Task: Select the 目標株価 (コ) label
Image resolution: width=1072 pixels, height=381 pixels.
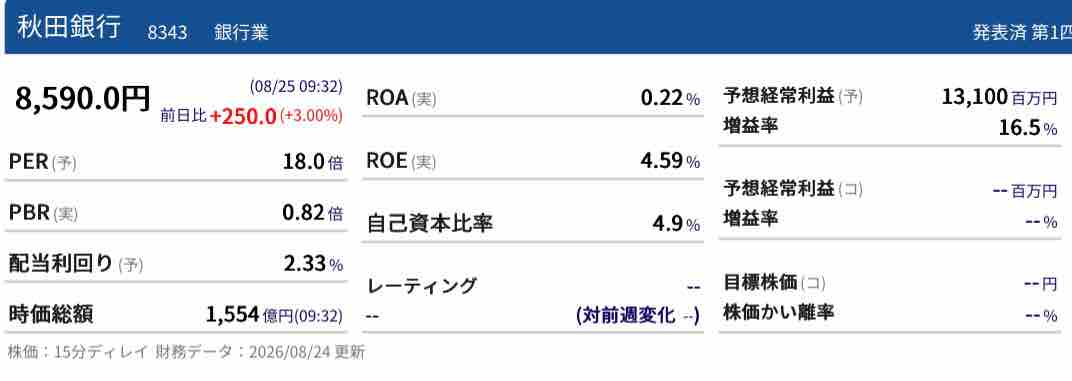Action: [x=774, y=282]
